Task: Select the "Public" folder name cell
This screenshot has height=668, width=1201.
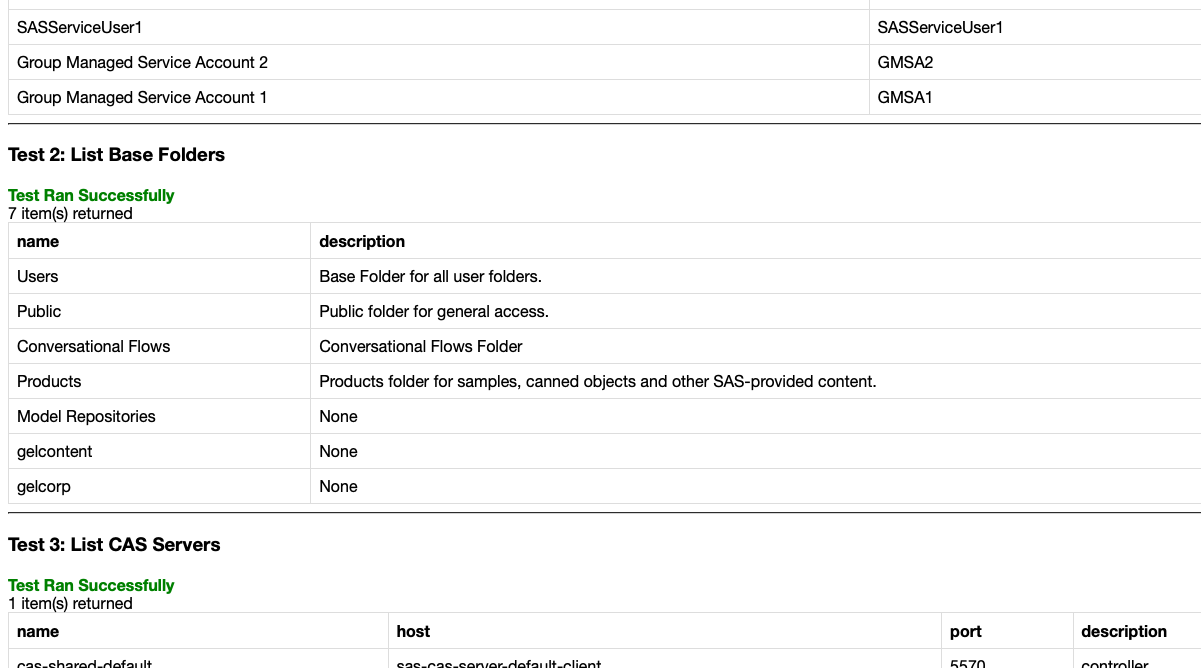Action: (39, 311)
